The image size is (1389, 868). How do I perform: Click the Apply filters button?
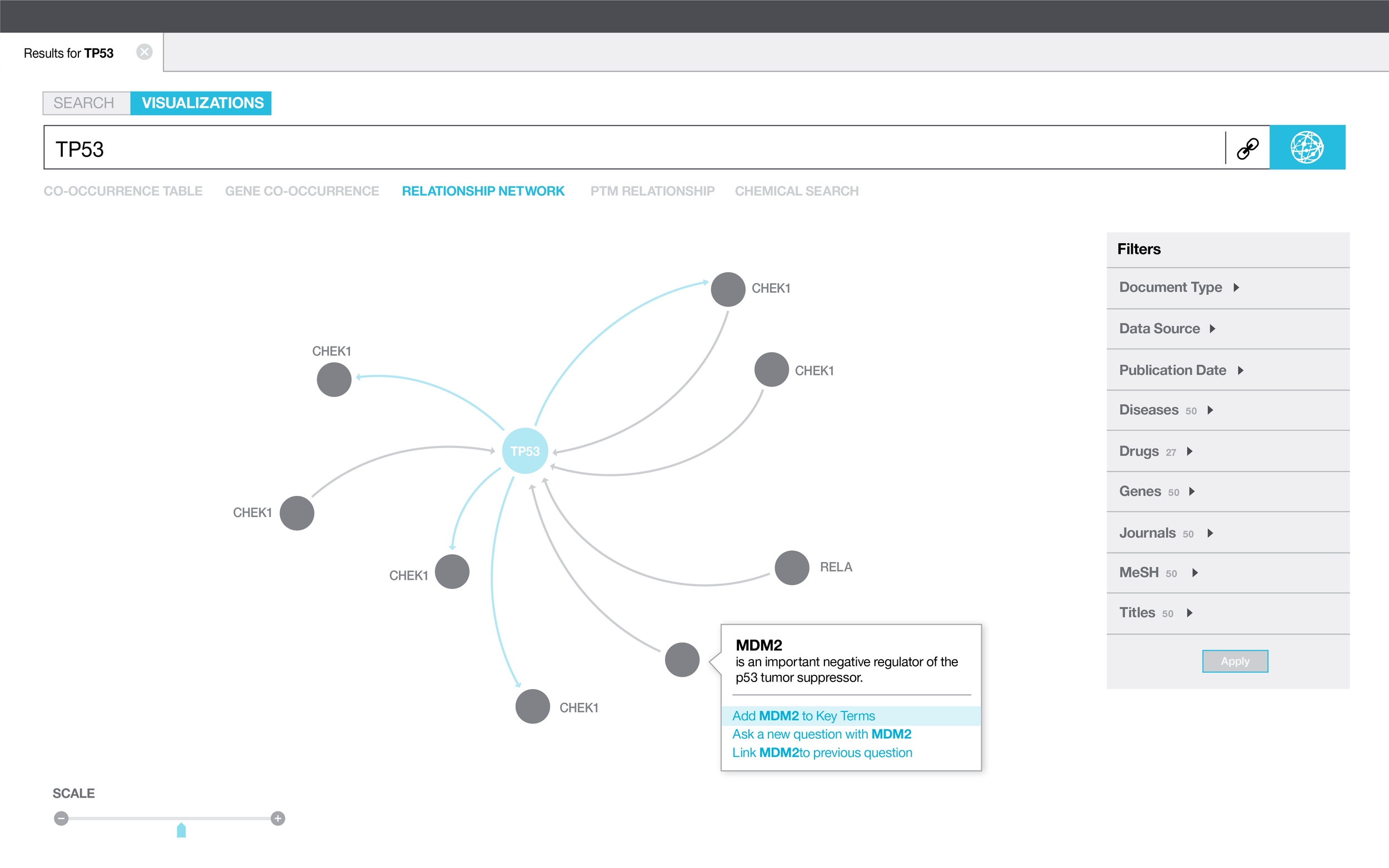click(x=1235, y=661)
